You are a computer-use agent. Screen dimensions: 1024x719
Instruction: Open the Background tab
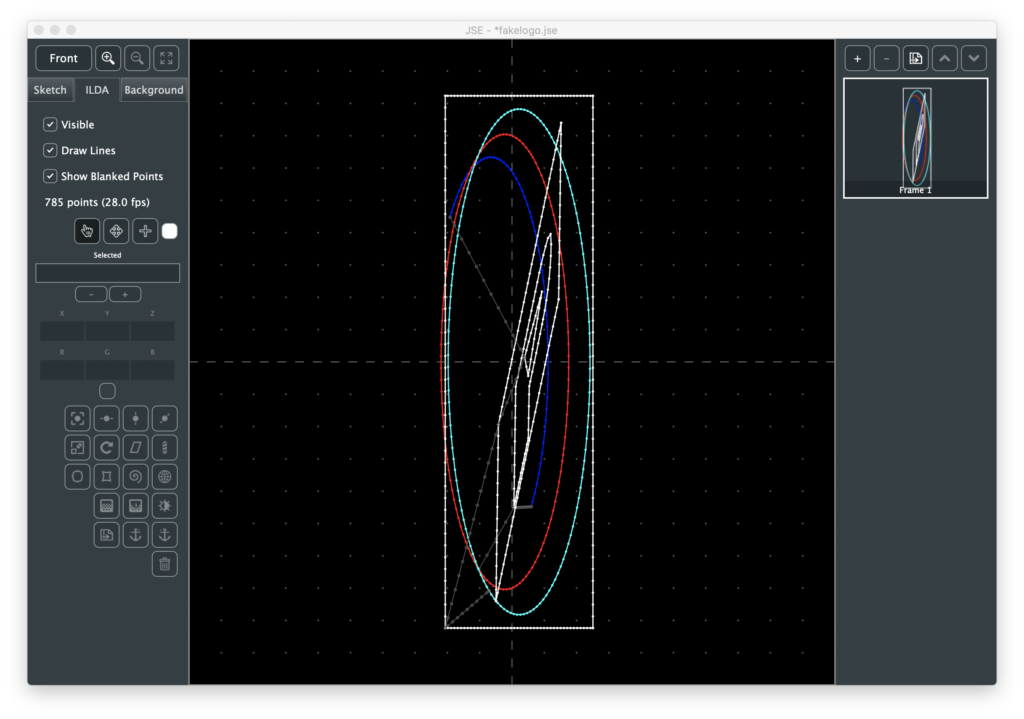tap(153, 90)
